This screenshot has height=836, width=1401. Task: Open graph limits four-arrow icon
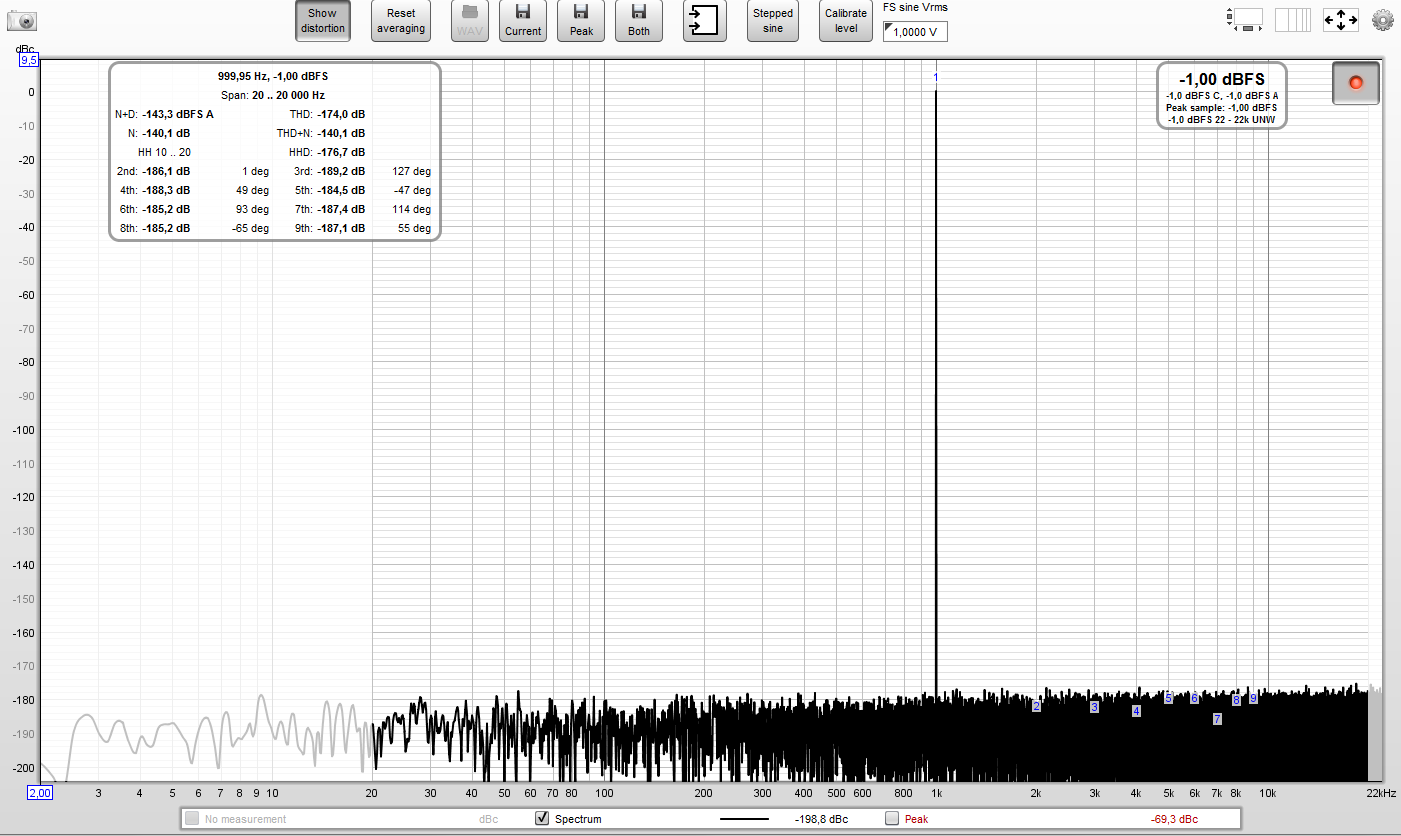[x=1340, y=20]
